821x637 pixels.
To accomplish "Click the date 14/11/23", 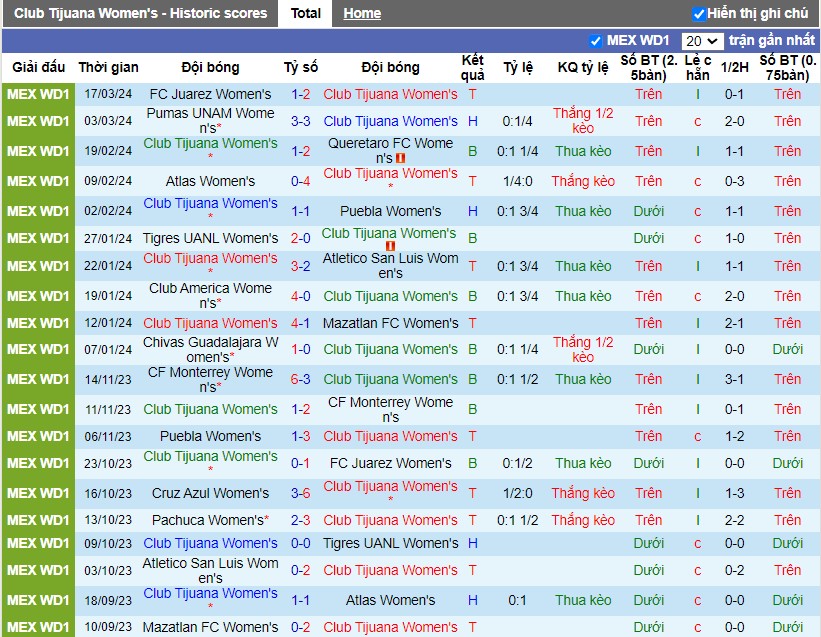I will [108, 379].
